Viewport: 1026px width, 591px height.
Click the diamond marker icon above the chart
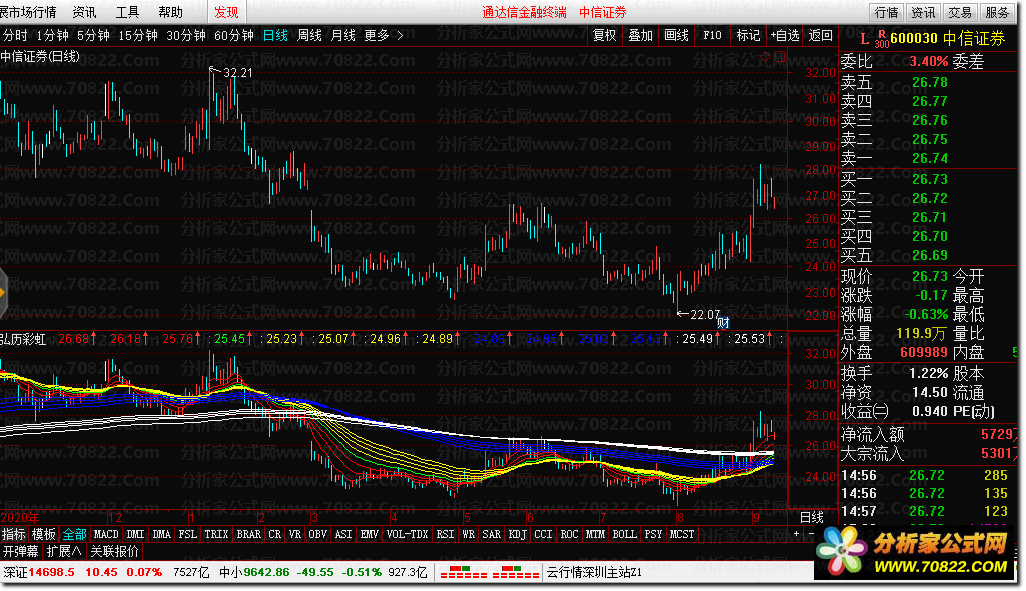[766, 57]
